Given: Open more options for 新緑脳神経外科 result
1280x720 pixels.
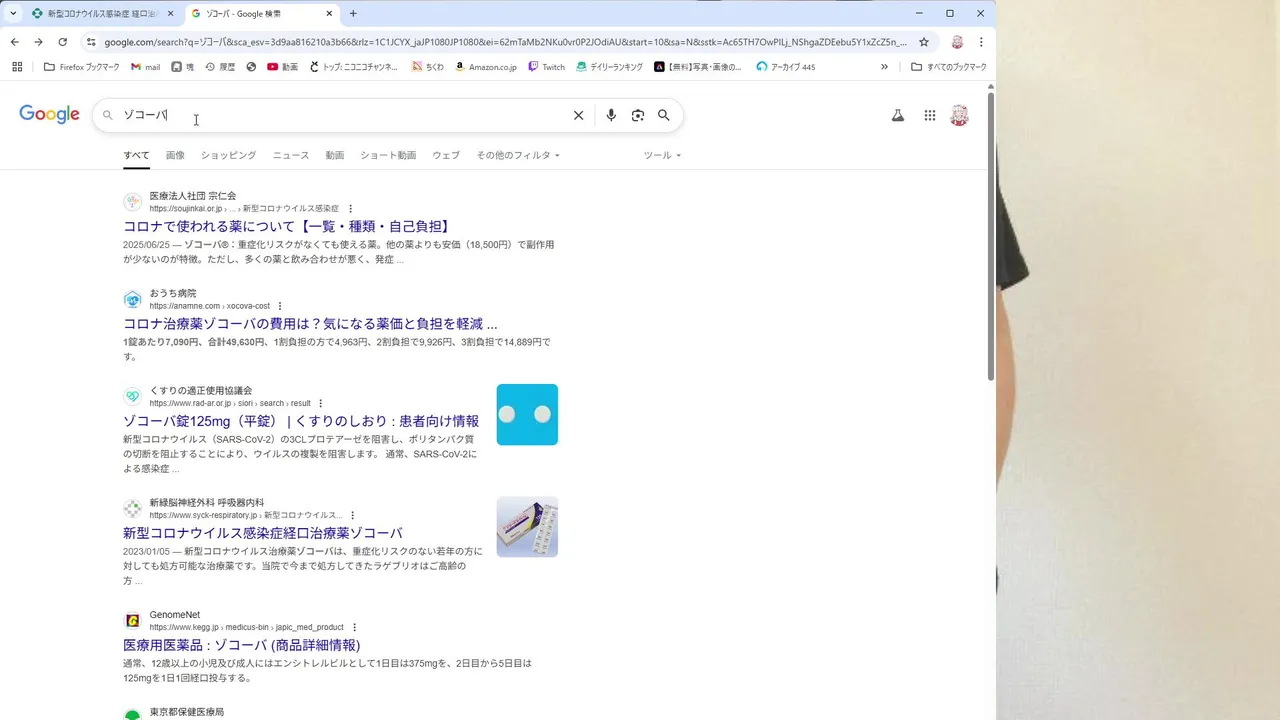Looking at the screenshot, I should pos(352,515).
